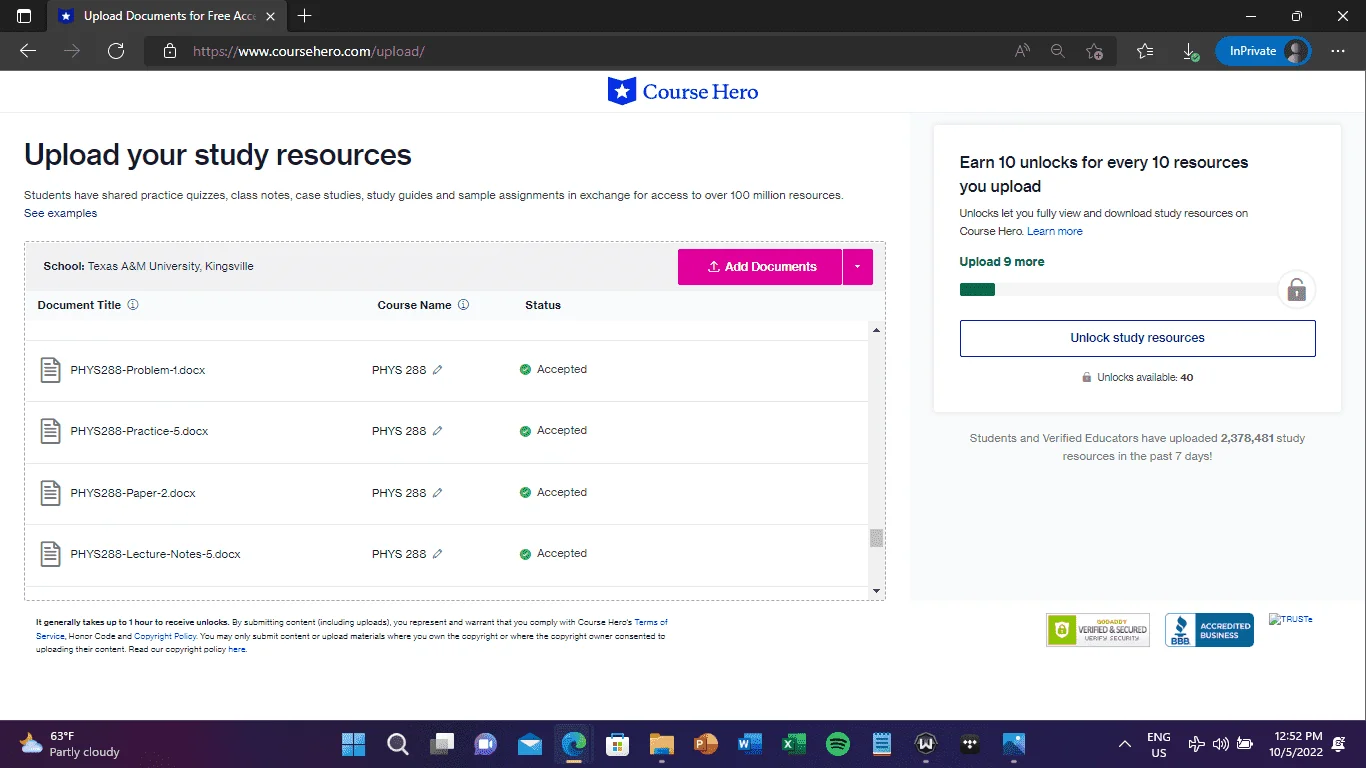Show hidden system tray icons
Image resolution: width=1366 pixels, height=768 pixels.
(x=1125, y=744)
